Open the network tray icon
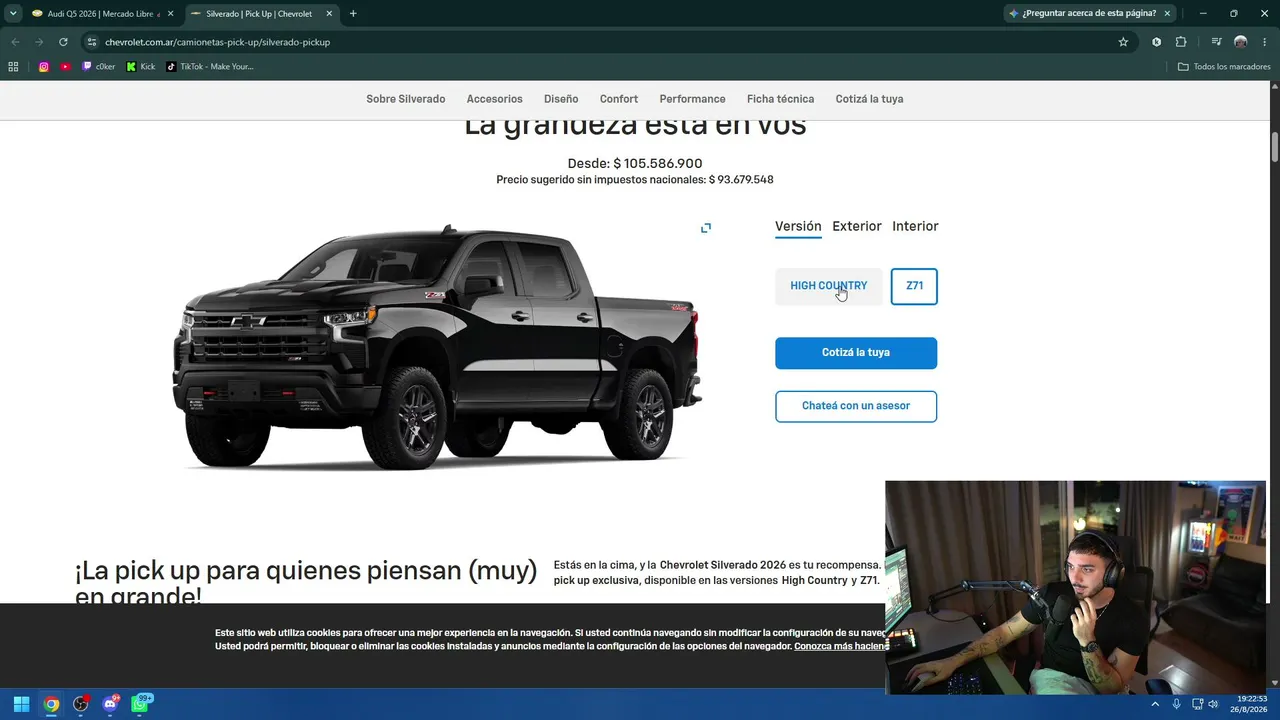This screenshot has height=720, width=1280. pos(1197,704)
